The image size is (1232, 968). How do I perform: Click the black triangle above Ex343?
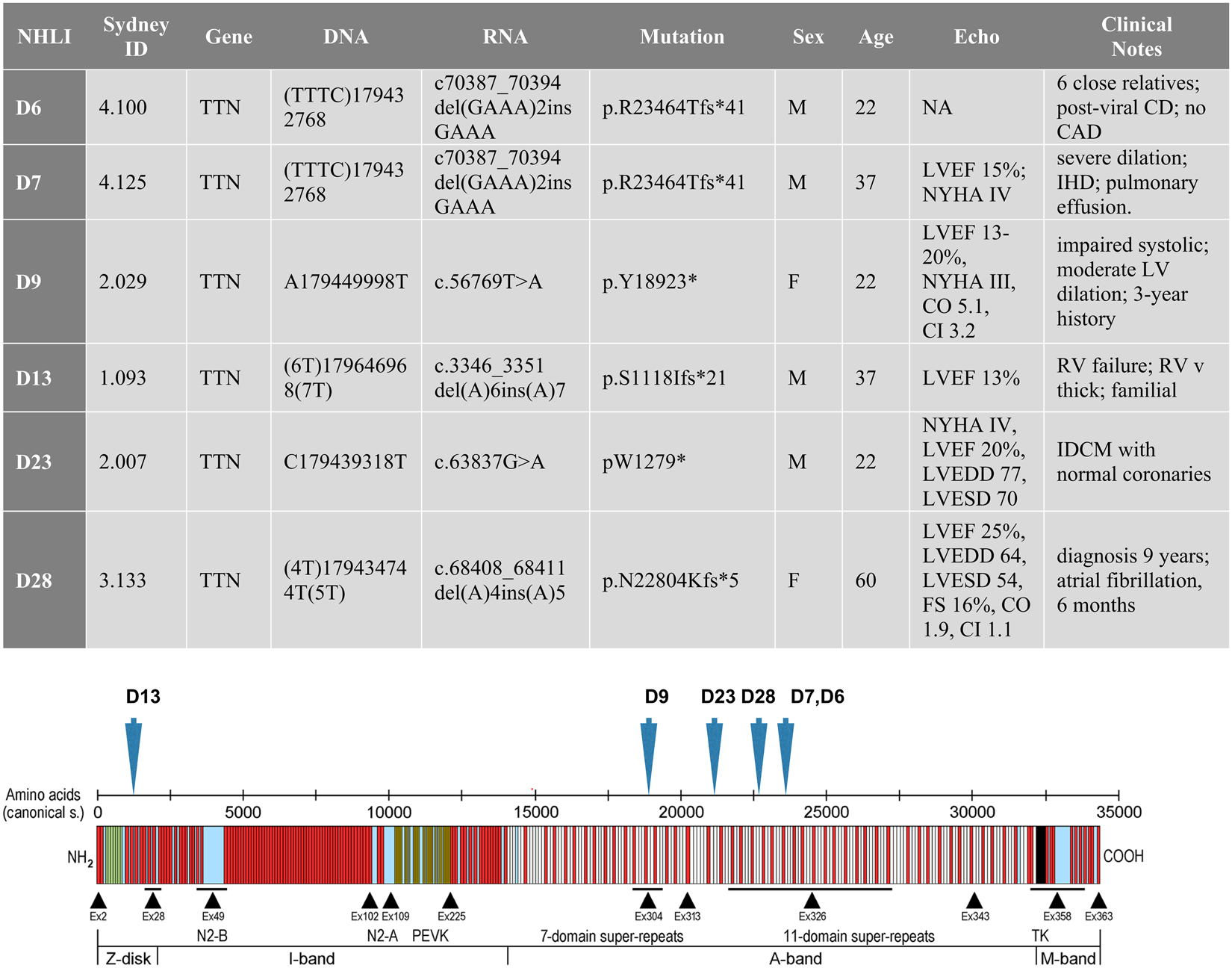pos(974,899)
